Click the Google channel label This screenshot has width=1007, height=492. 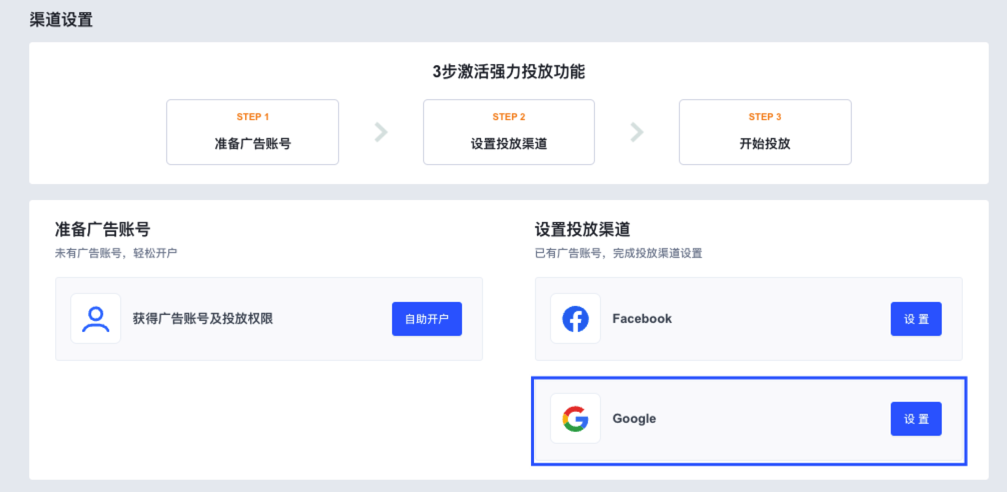tap(635, 419)
